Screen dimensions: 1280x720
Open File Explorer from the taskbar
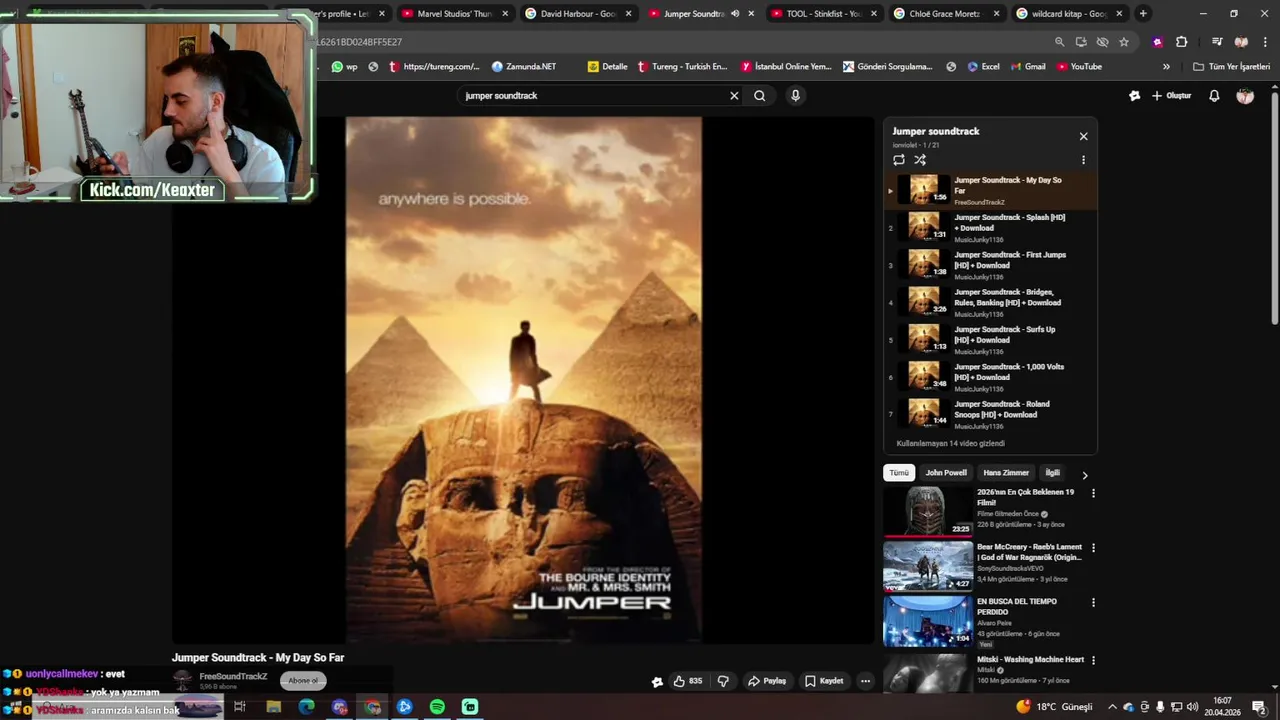pos(273,707)
